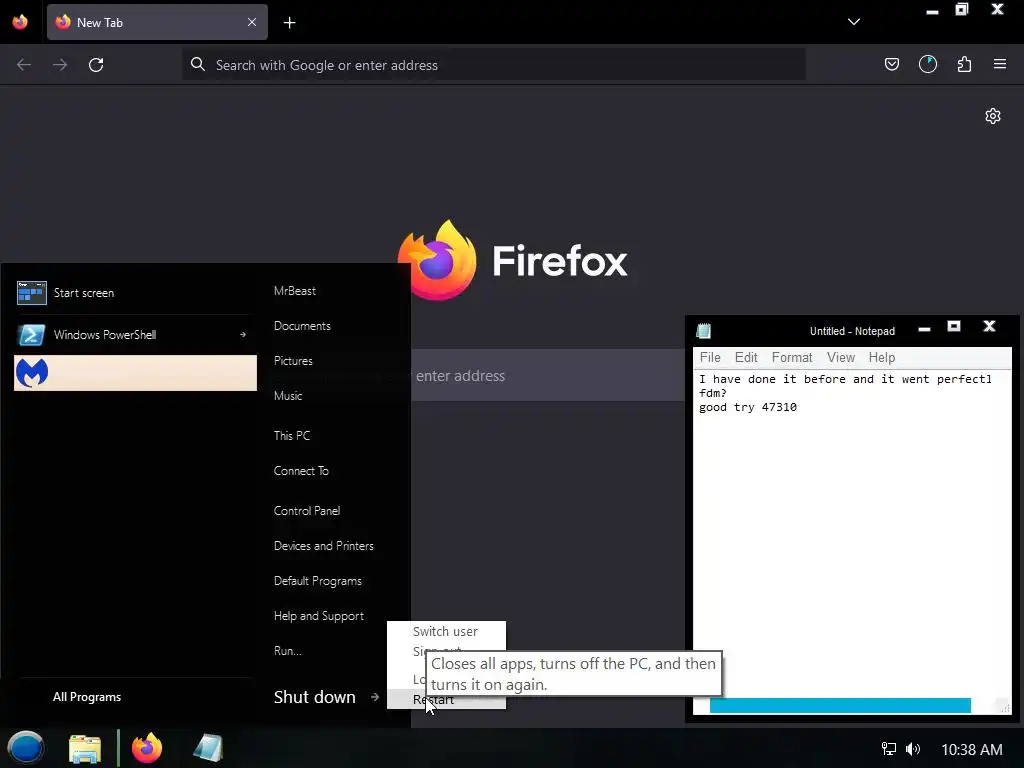Focus the Search with Google address bar
This screenshot has width=1024, height=768.
click(493, 65)
